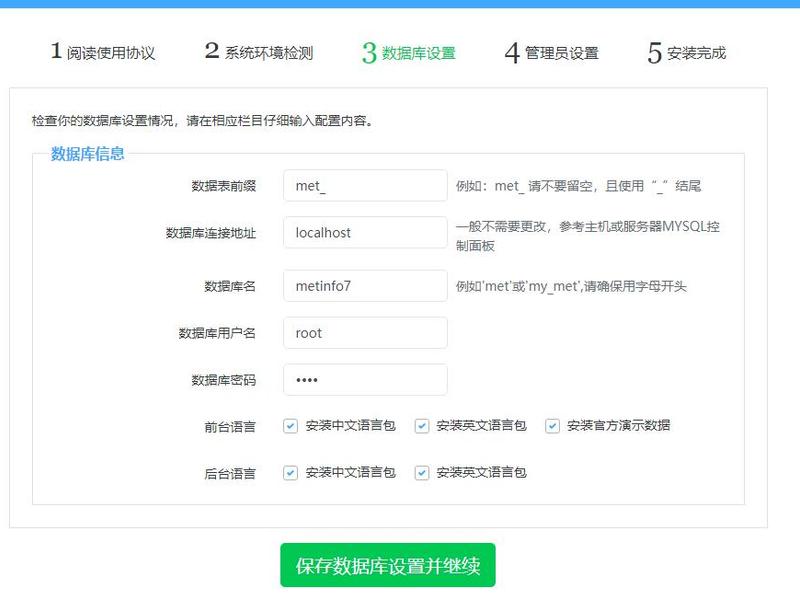
Task: Click the 数据库连接地址 label
Action: [x=211, y=233]
